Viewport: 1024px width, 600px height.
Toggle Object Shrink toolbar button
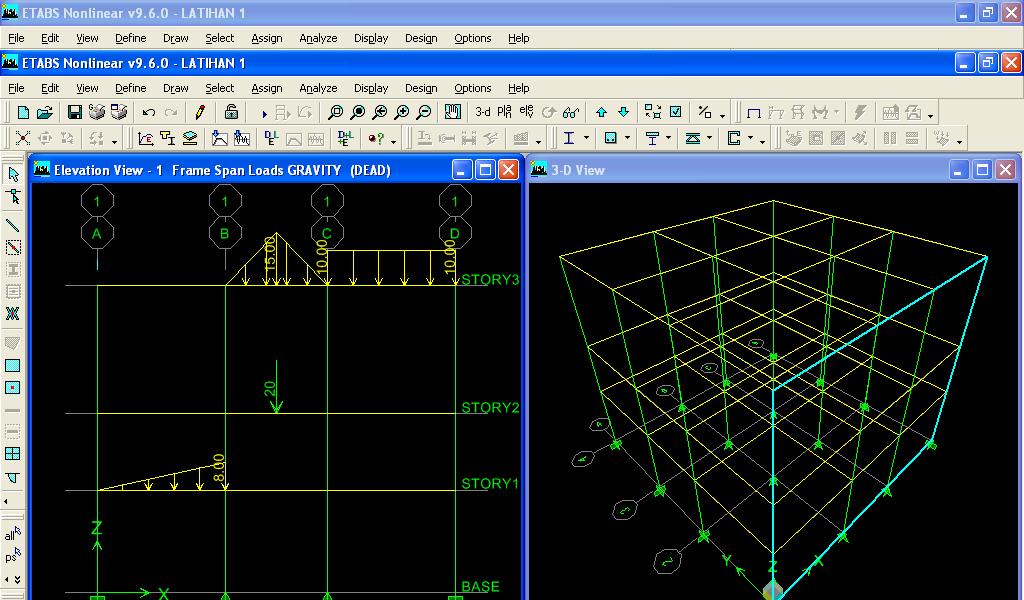click(653, 112)
